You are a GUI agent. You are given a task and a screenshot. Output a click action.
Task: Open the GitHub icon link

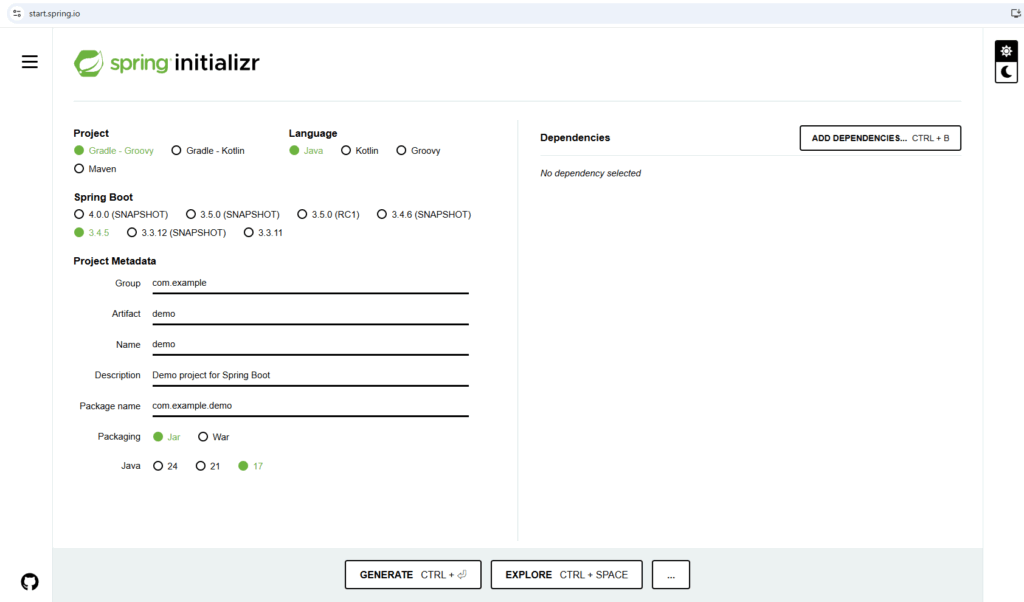point(30,581)
